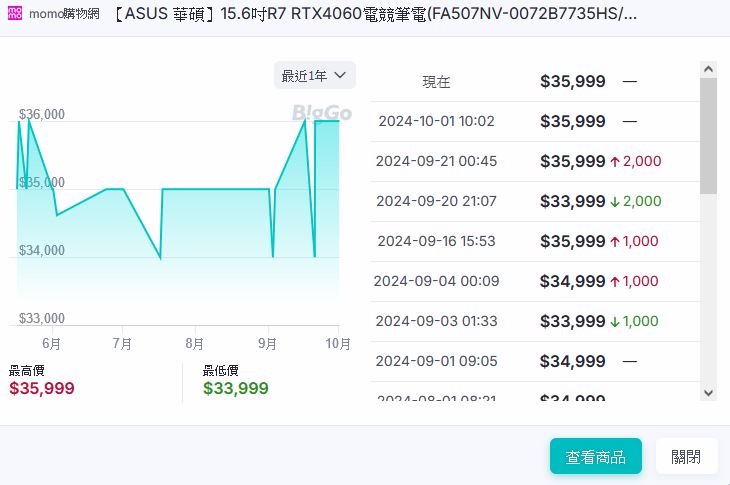Click the 查看商品 button
The image size is (730, 485).
click(x=595, y=457)
